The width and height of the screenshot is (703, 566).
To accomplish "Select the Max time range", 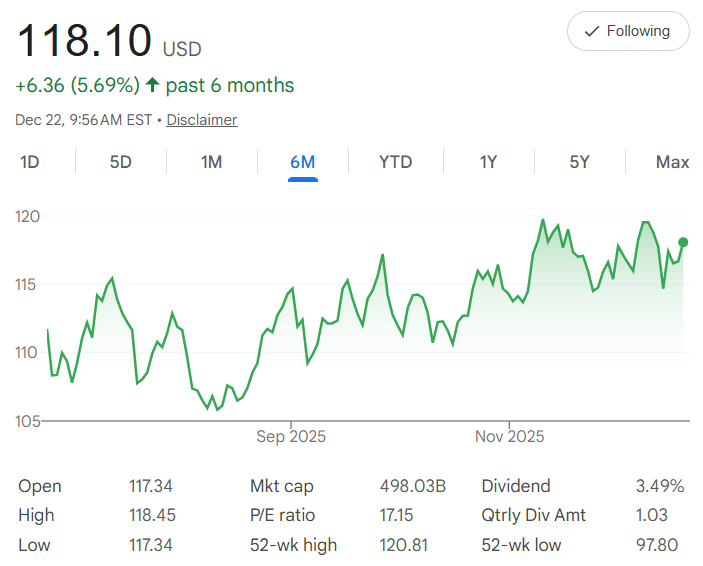I will point(672,162).
